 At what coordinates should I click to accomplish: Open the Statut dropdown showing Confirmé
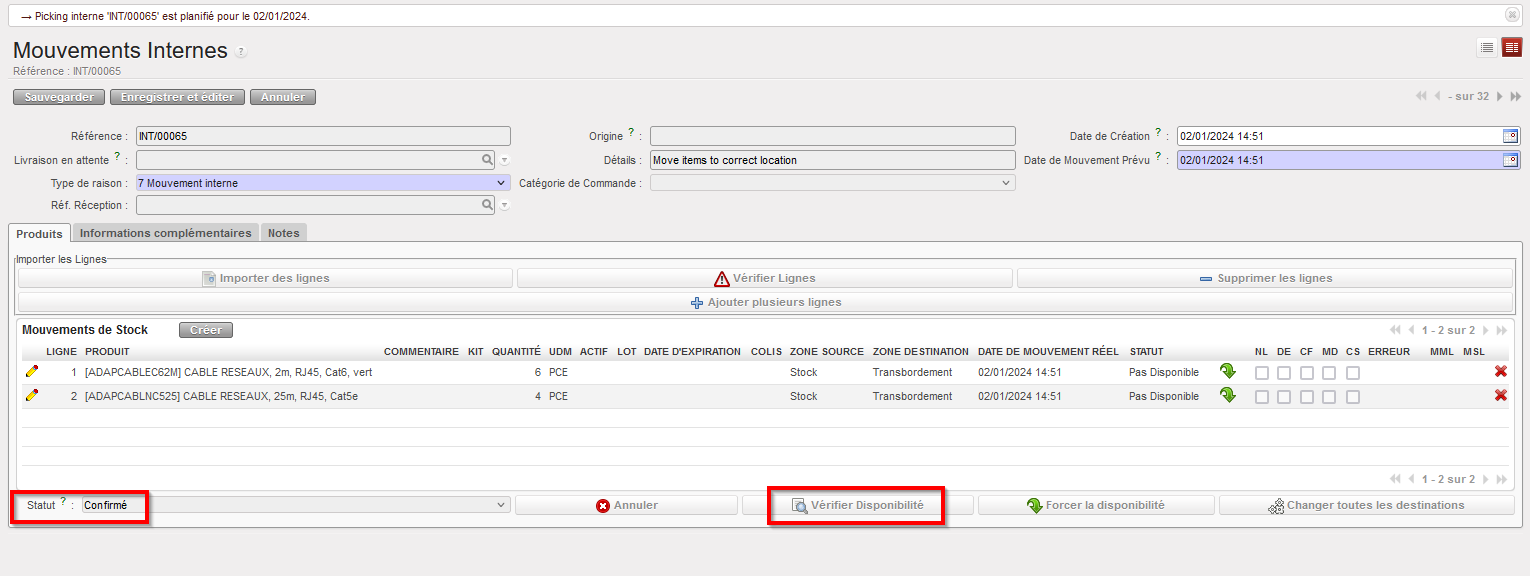pyautogui.click(x=295, y=506)
